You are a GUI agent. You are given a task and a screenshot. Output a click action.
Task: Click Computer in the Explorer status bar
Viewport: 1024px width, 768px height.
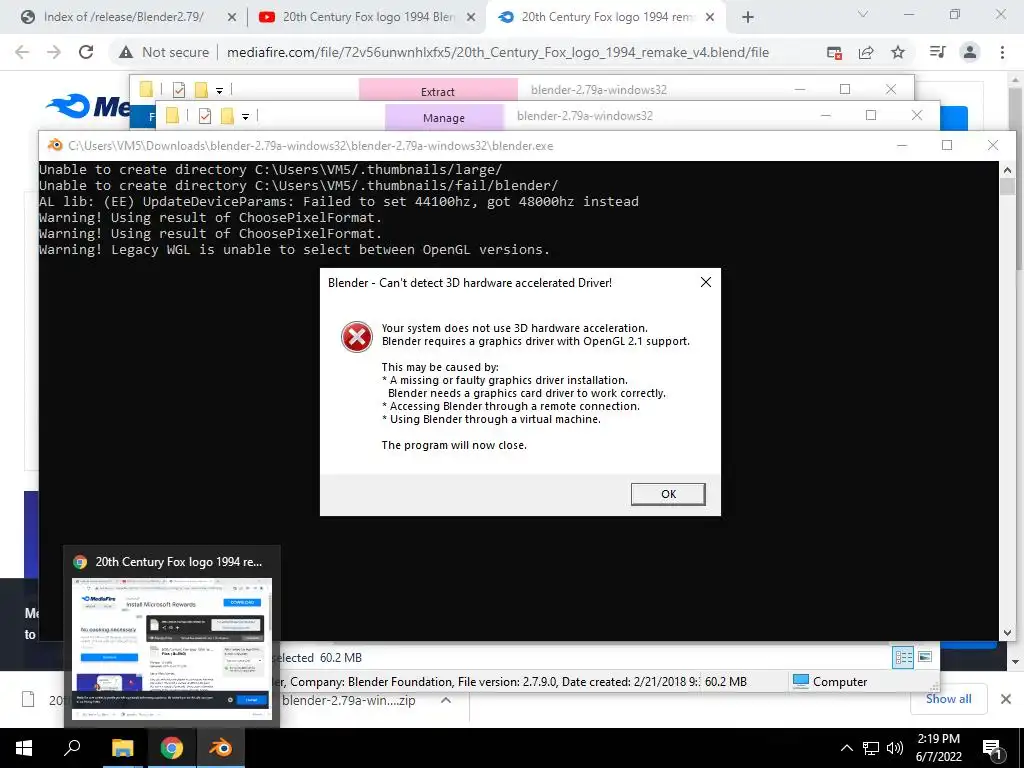pyautogui.click(x=830, y=682)
